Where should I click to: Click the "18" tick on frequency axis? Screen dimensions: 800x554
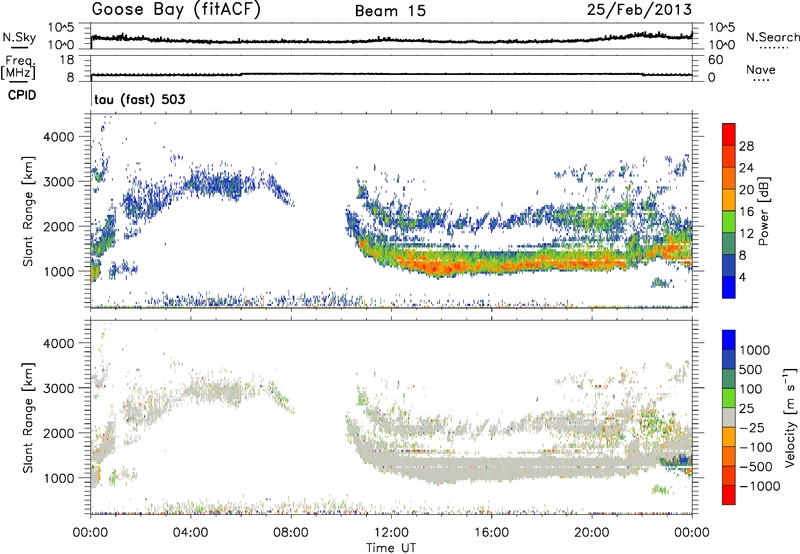point(67,60)
